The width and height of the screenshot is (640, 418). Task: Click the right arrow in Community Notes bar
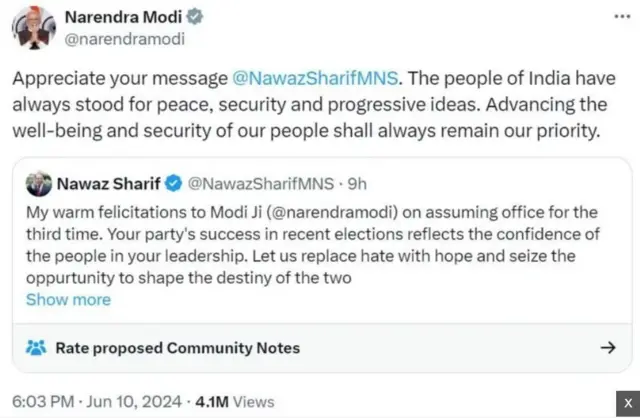click(x=606, y=348)
